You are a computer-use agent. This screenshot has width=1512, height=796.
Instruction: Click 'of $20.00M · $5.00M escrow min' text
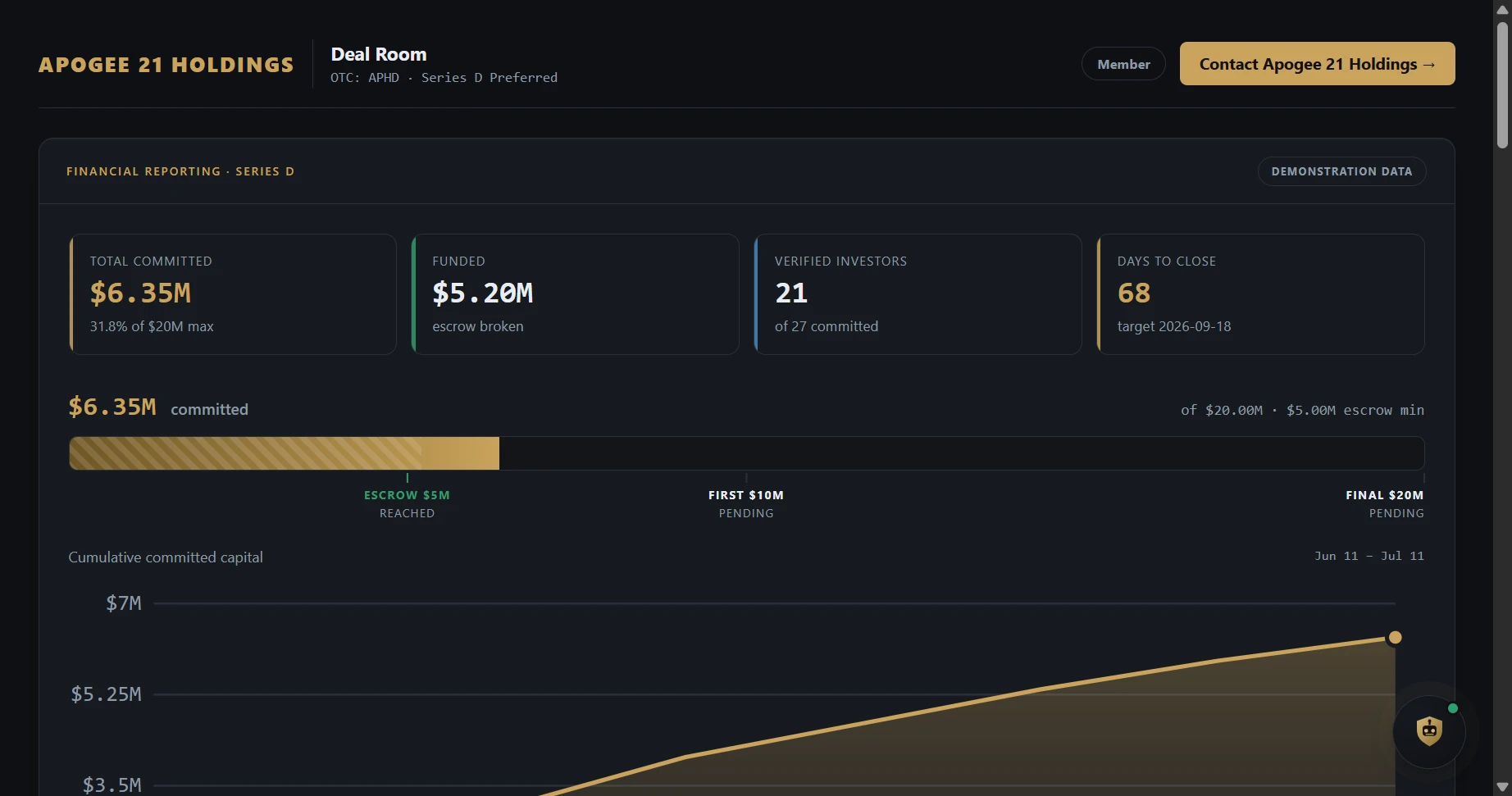pos(1302,410)
